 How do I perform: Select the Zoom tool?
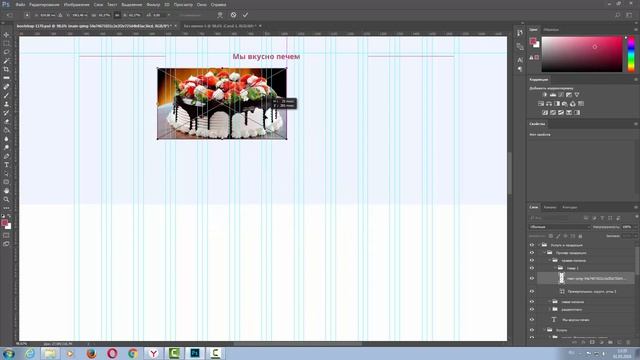[6, 199]
